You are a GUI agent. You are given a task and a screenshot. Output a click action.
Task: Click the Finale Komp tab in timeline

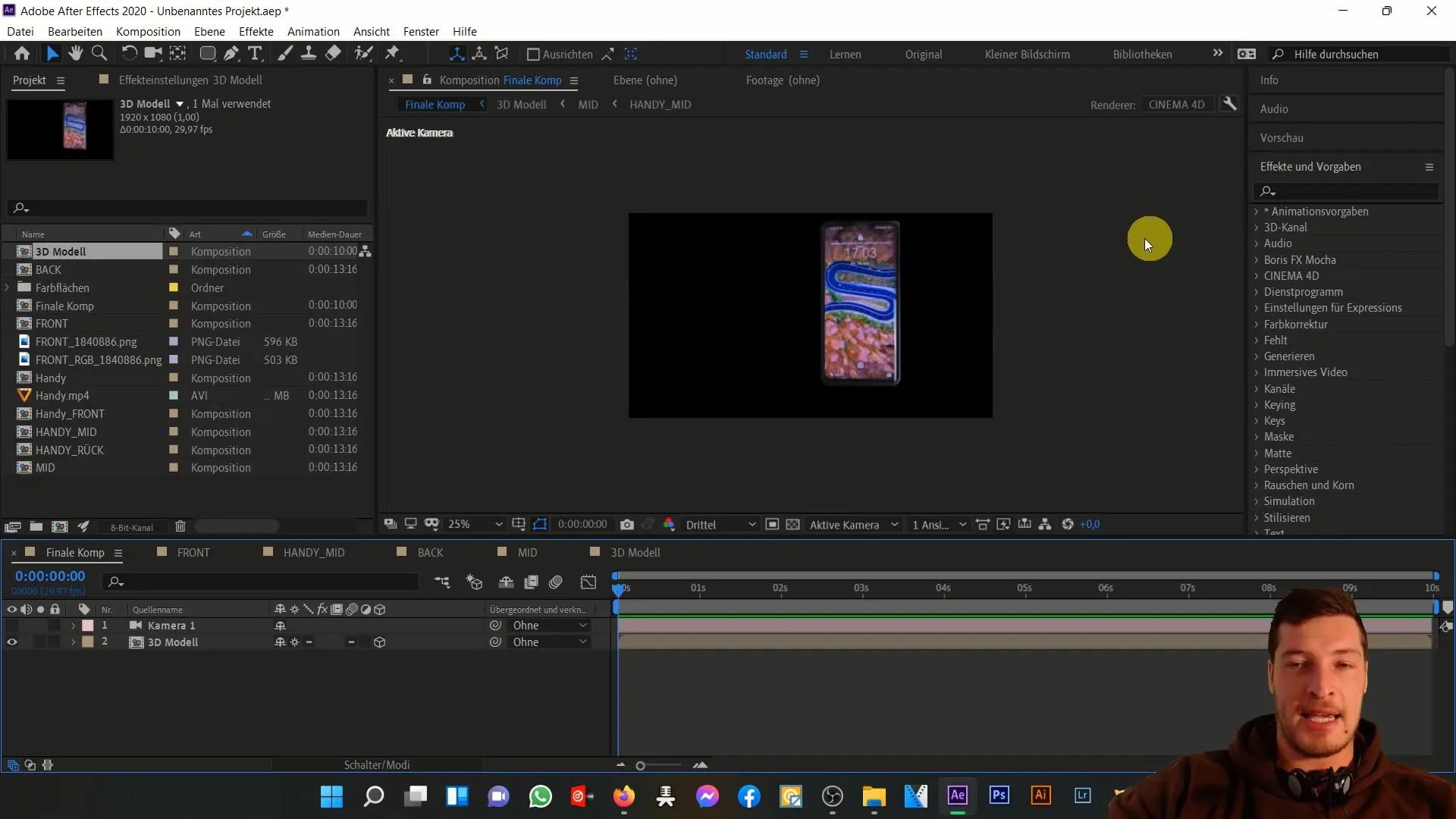click(x=75, y=552)
